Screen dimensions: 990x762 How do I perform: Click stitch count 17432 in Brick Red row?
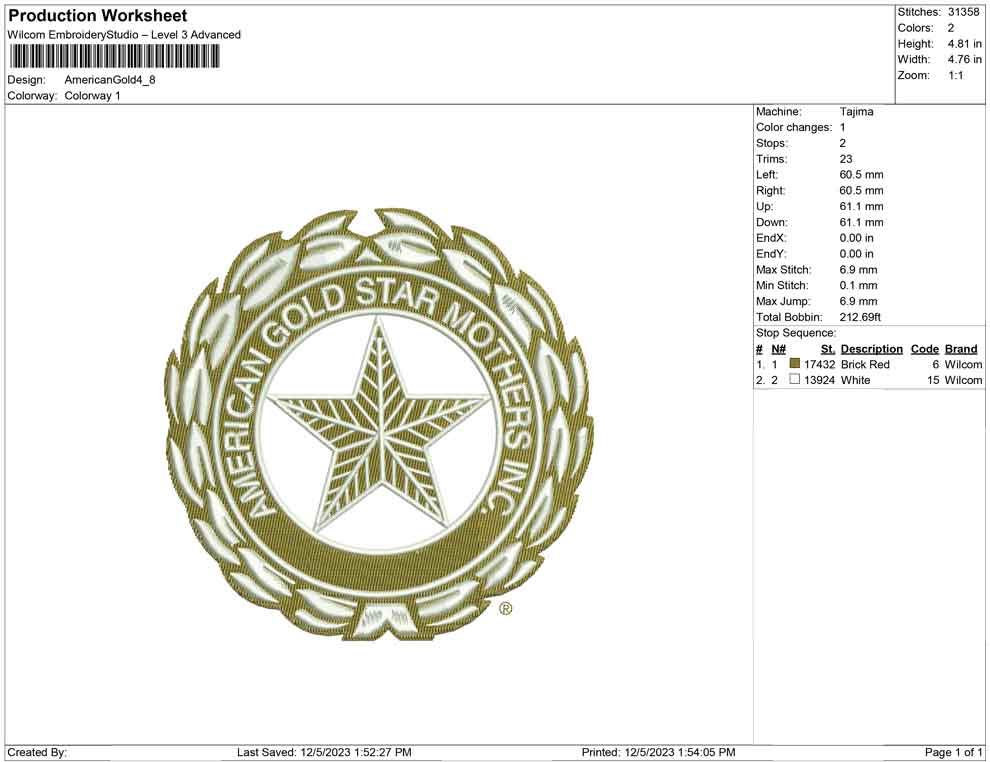click(820, 364)
